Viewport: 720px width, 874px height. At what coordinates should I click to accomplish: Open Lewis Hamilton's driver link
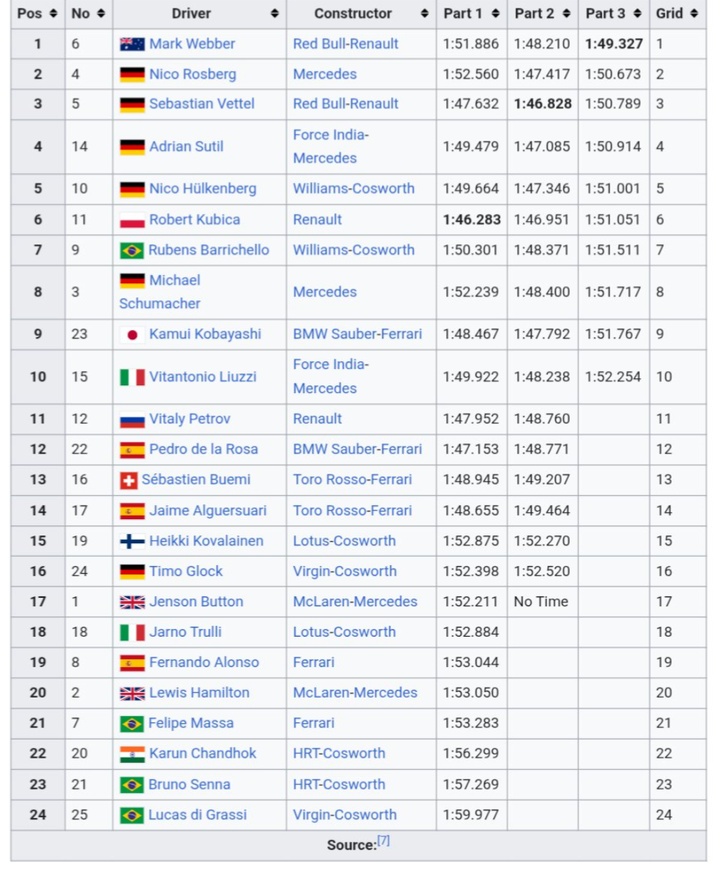click(x=199, y=693)
